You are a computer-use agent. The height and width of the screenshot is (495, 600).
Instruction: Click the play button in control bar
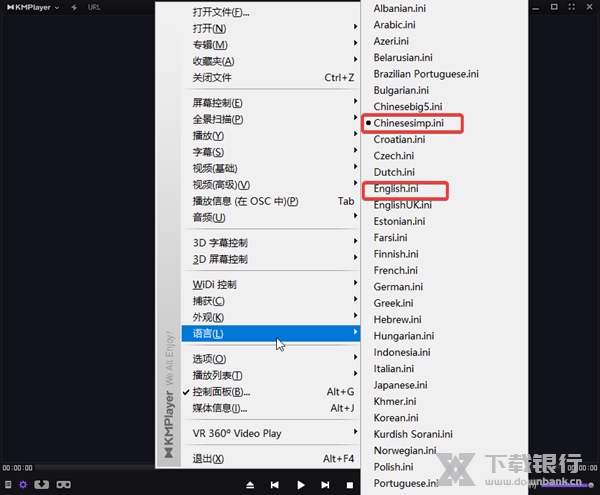pos(300,485)
